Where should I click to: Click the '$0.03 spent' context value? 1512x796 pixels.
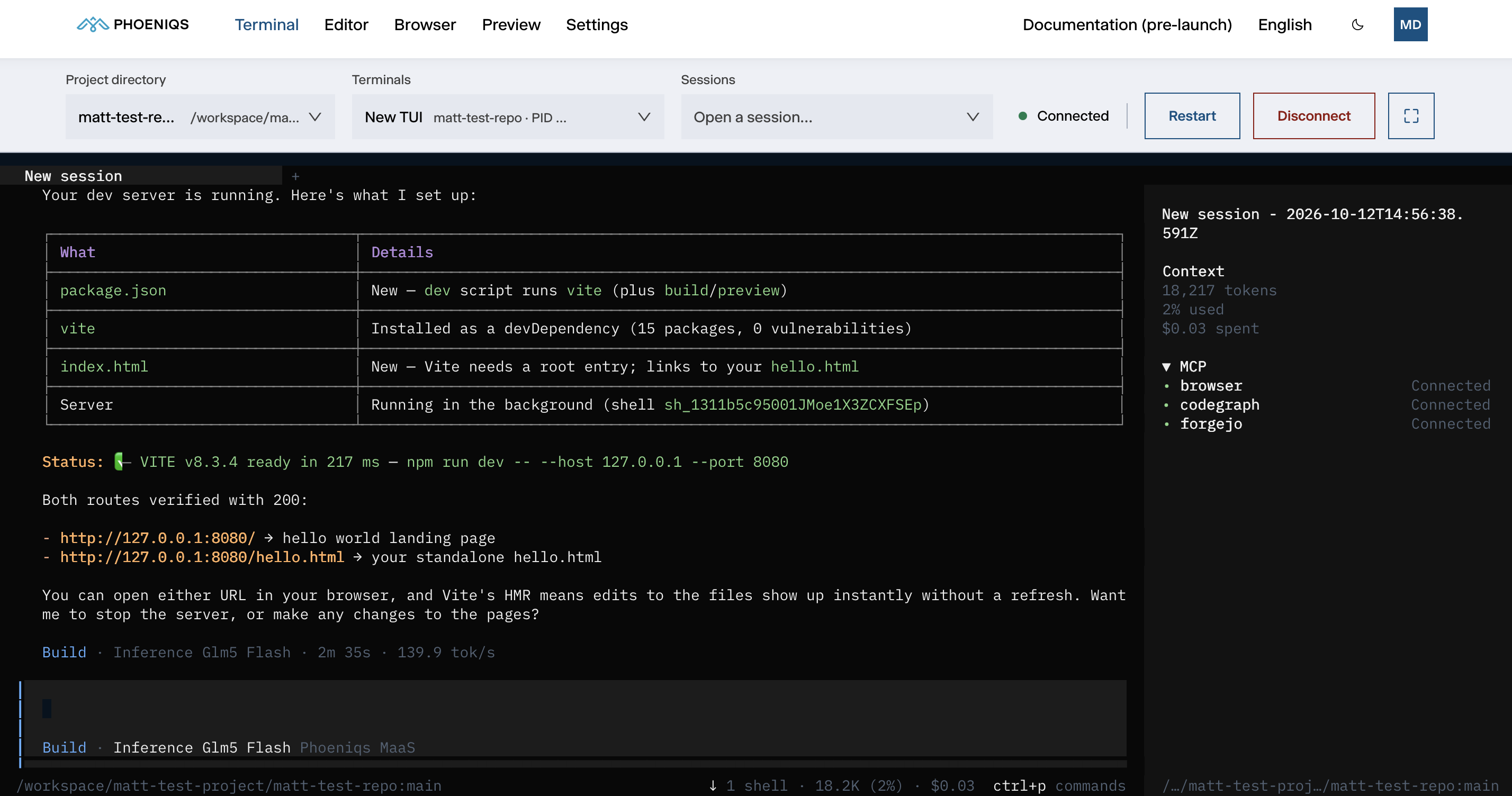(x=1210, y=329)
